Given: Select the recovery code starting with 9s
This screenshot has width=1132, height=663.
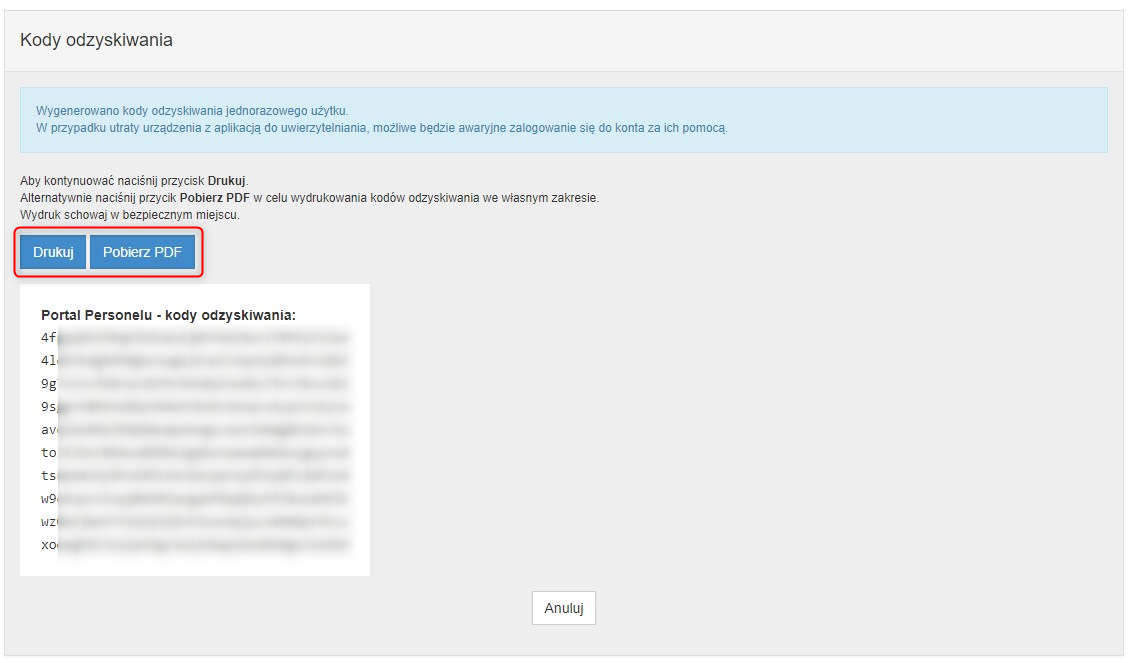Looking at the screenshot, I should click(195, 407).
